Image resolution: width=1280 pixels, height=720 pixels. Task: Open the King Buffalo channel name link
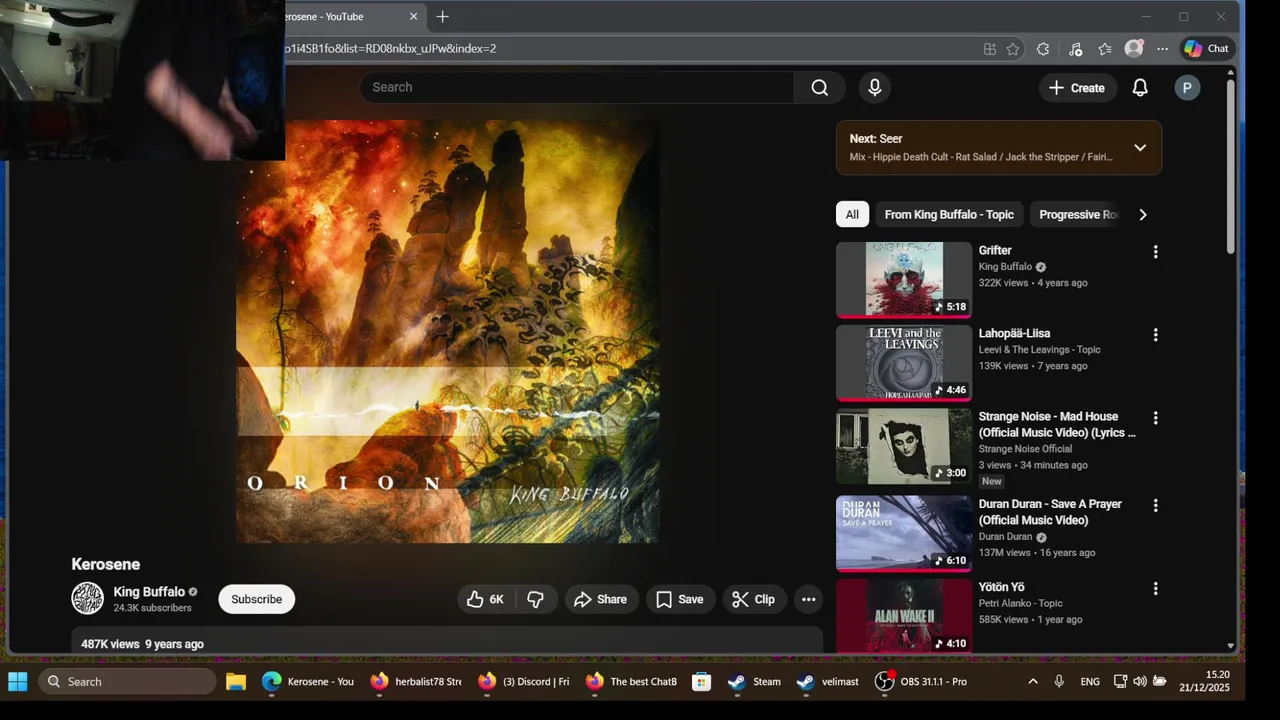pos(149,591)
